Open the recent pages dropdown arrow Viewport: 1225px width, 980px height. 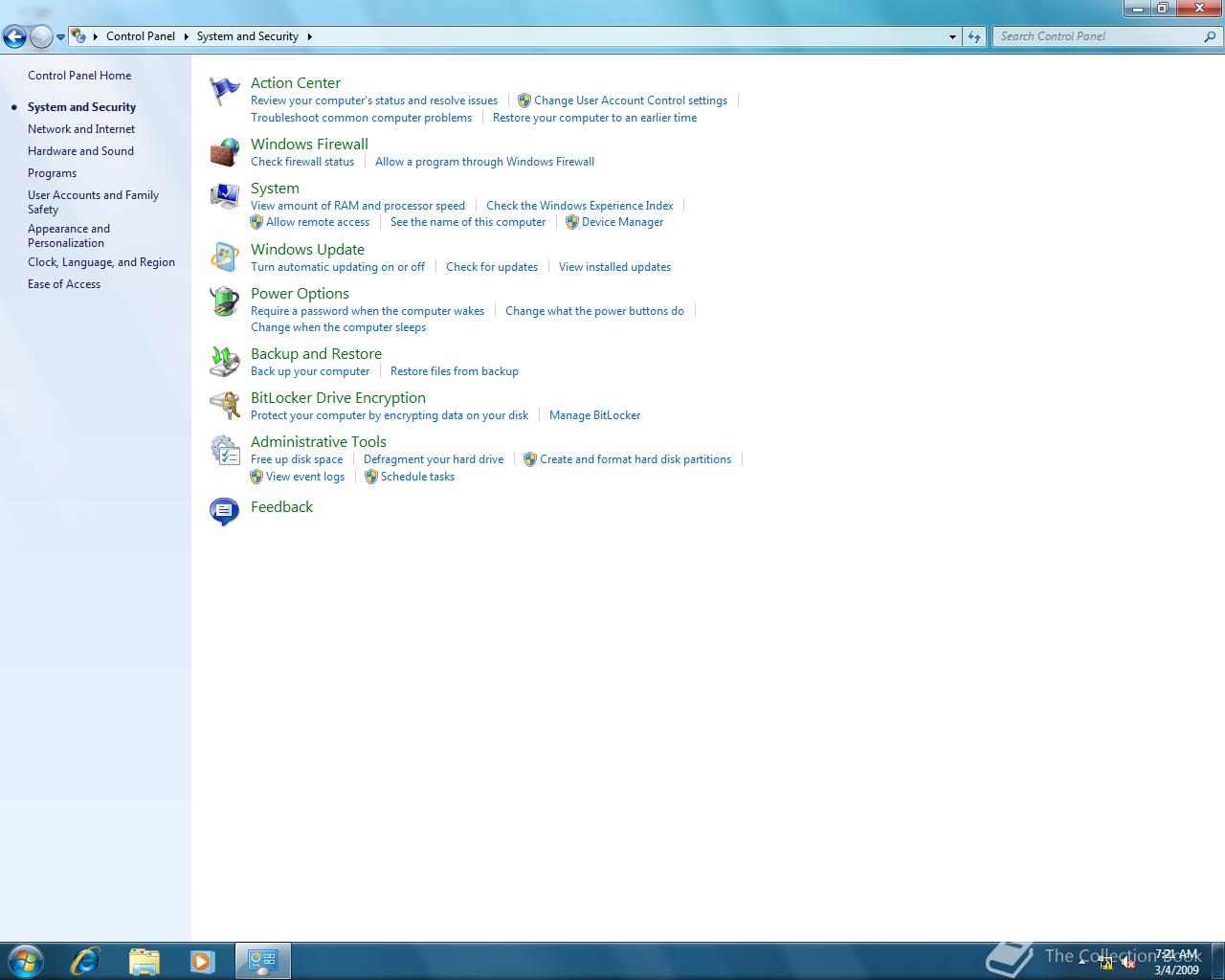[x=61, y=37]
